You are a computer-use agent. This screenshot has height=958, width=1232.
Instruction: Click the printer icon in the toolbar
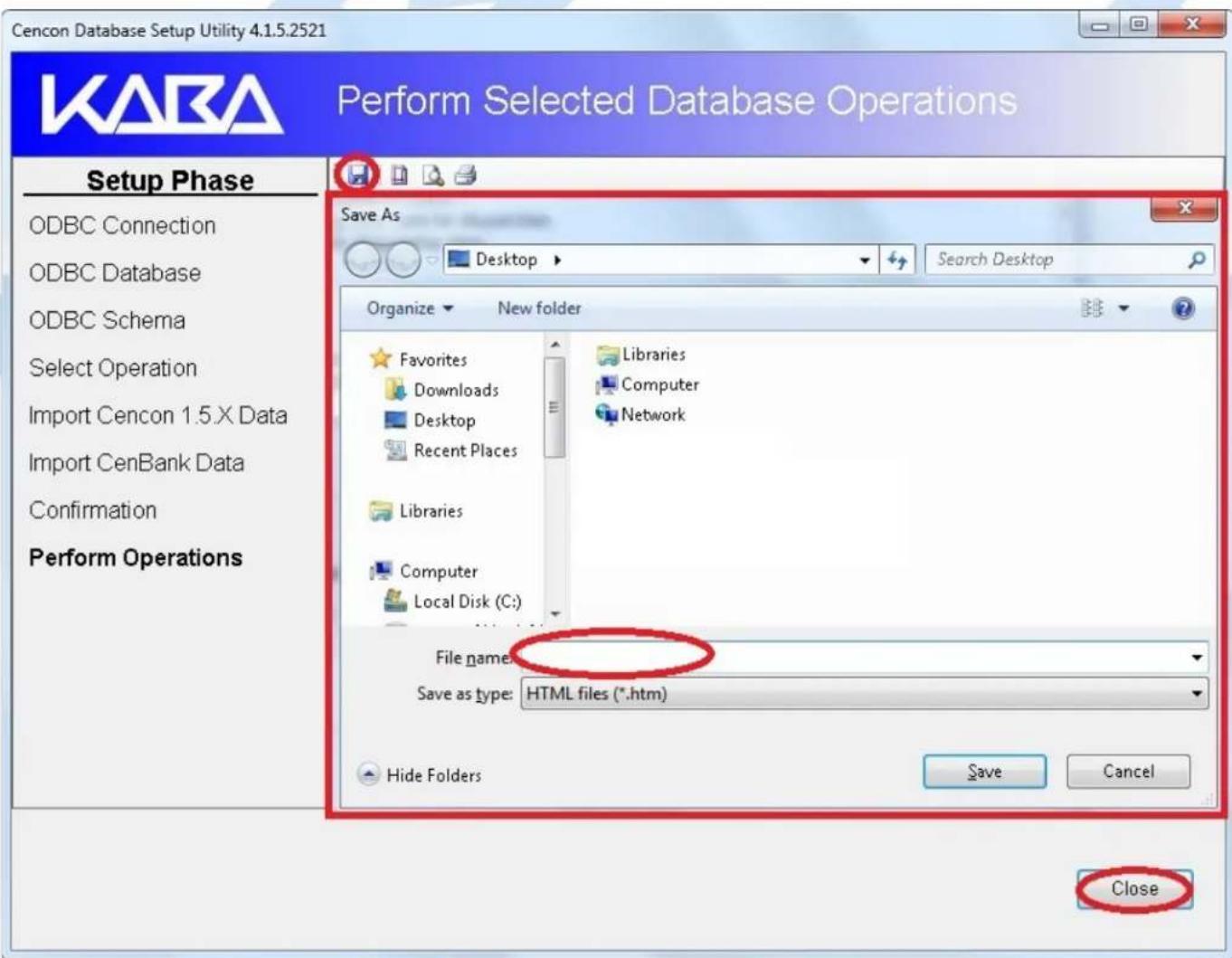click(x=465, y=175)
